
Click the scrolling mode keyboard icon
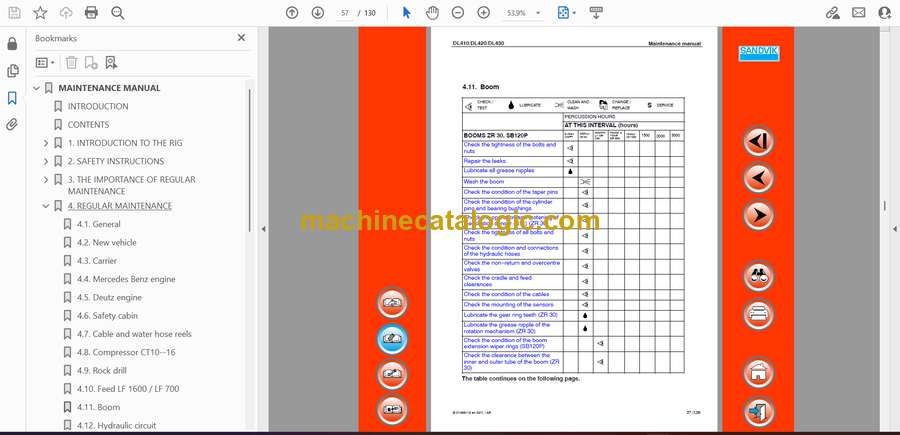(x=596, y=13)
